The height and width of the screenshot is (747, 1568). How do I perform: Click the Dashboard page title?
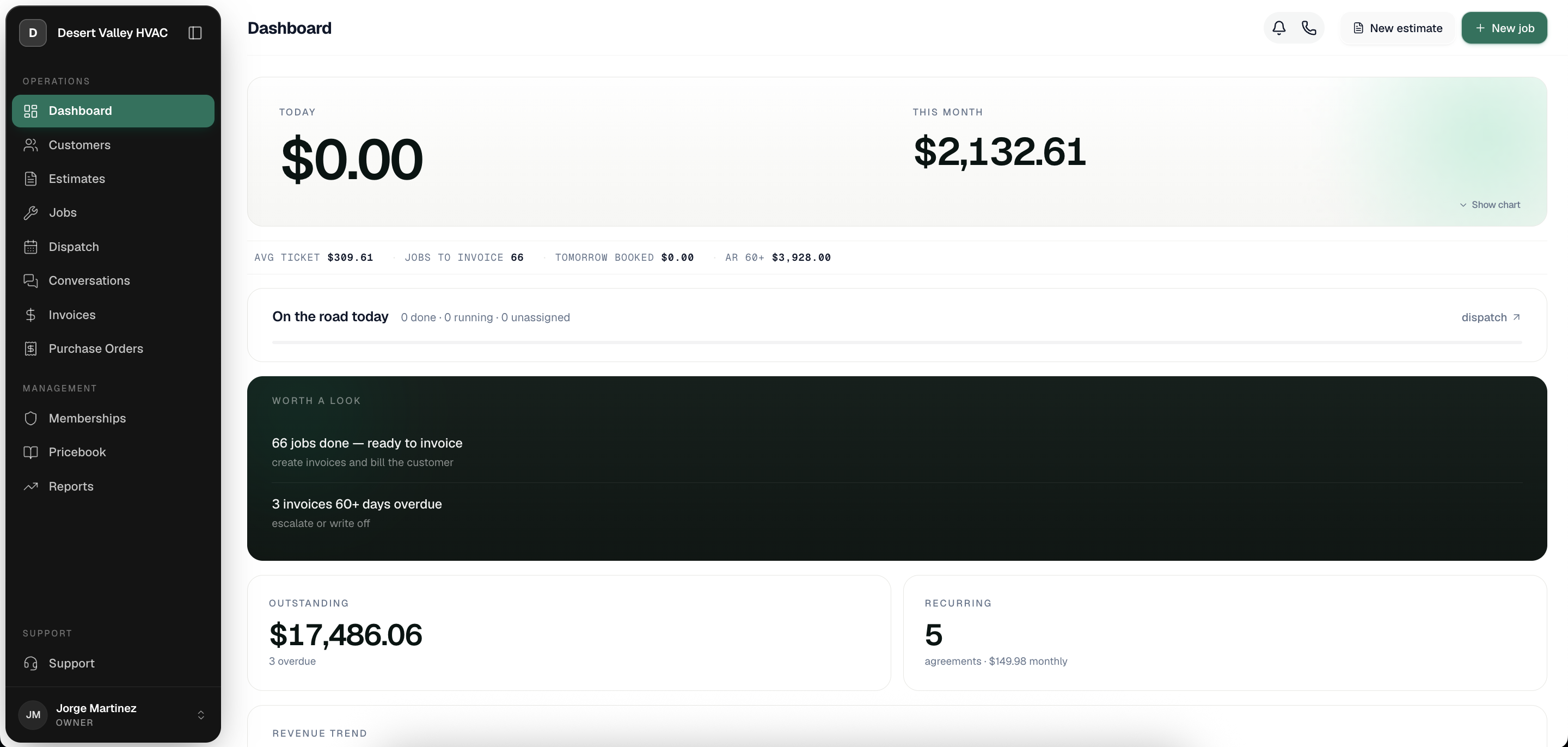coord(290,28)
